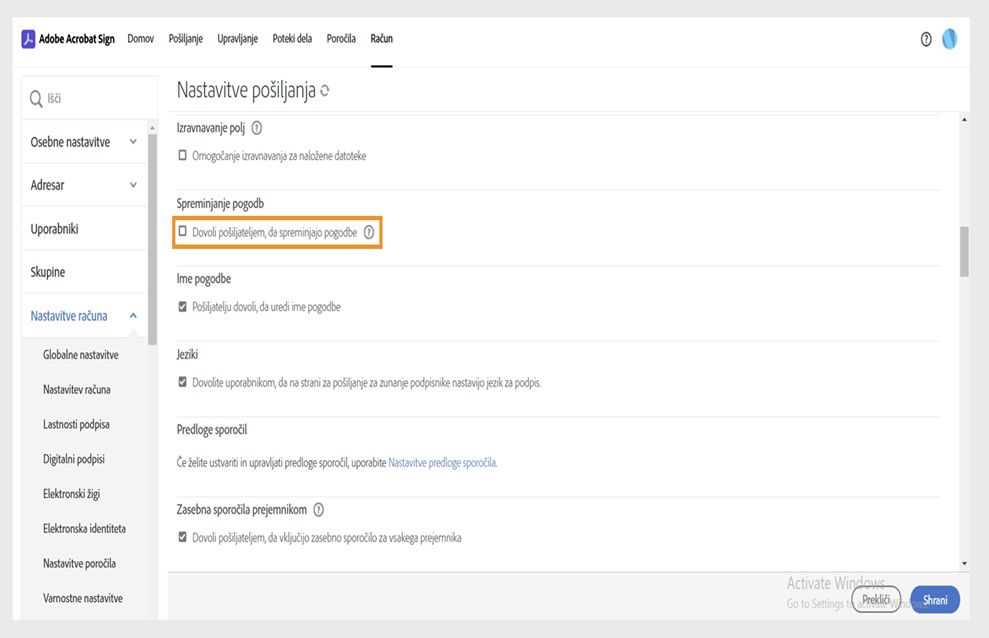This screenshot has width=989, height=638.
Task: Collapse the Nastavitve računa section
Action: point(133,316)
